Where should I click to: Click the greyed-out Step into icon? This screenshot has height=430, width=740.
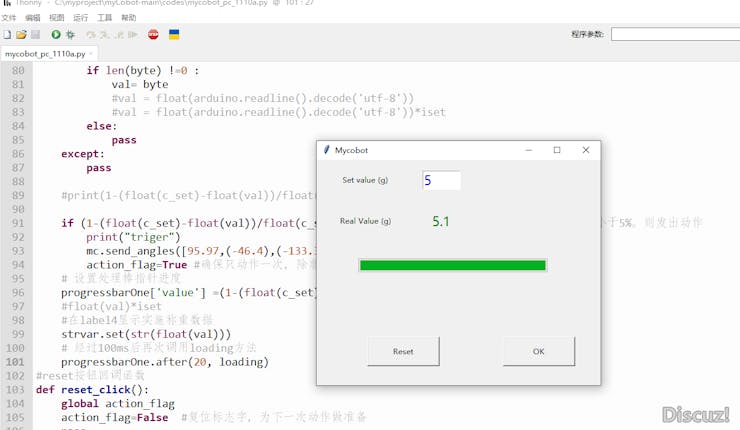tap(104, 34)
